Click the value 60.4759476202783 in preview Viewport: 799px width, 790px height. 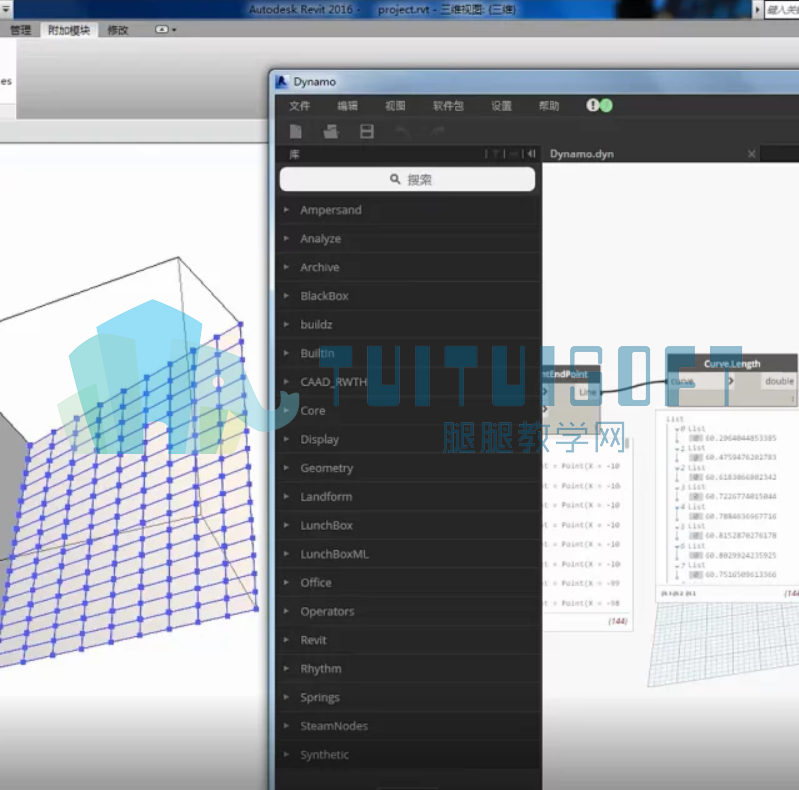pyautogui.click(x=741, y=457)
